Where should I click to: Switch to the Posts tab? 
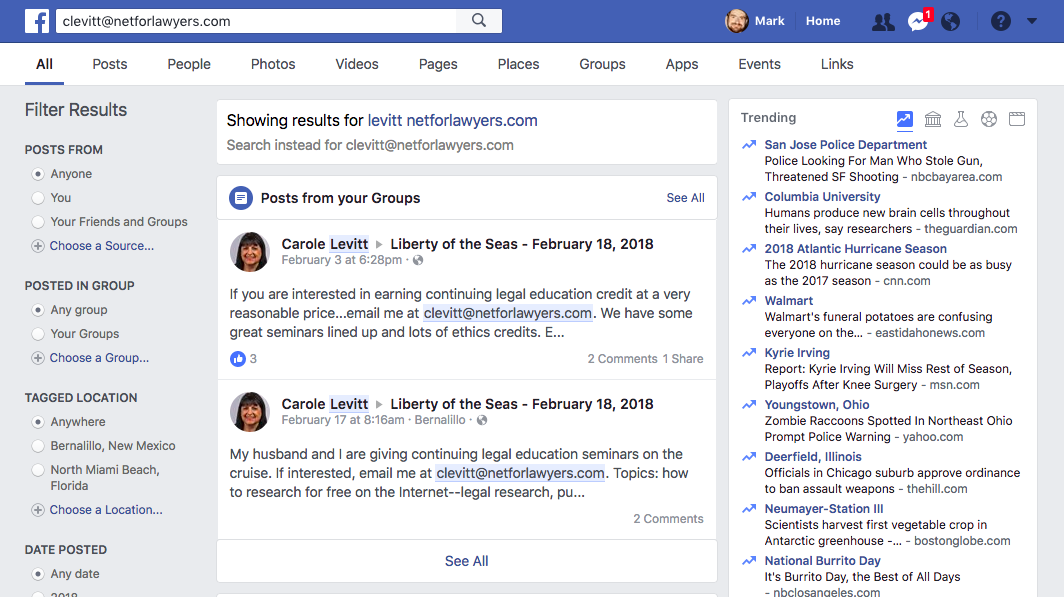(x=110, y=64)
